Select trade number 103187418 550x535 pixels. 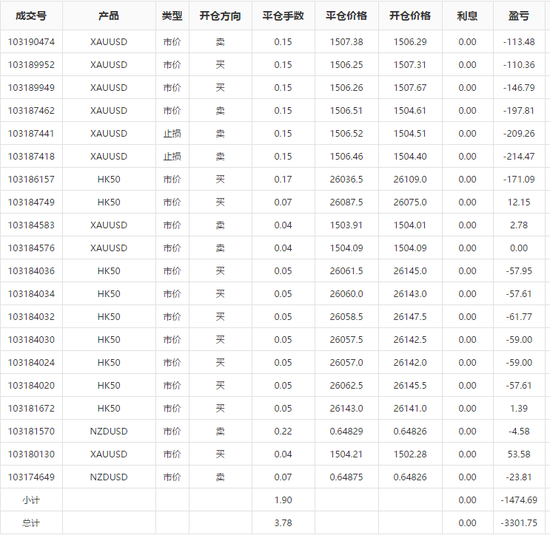point(31,156)
